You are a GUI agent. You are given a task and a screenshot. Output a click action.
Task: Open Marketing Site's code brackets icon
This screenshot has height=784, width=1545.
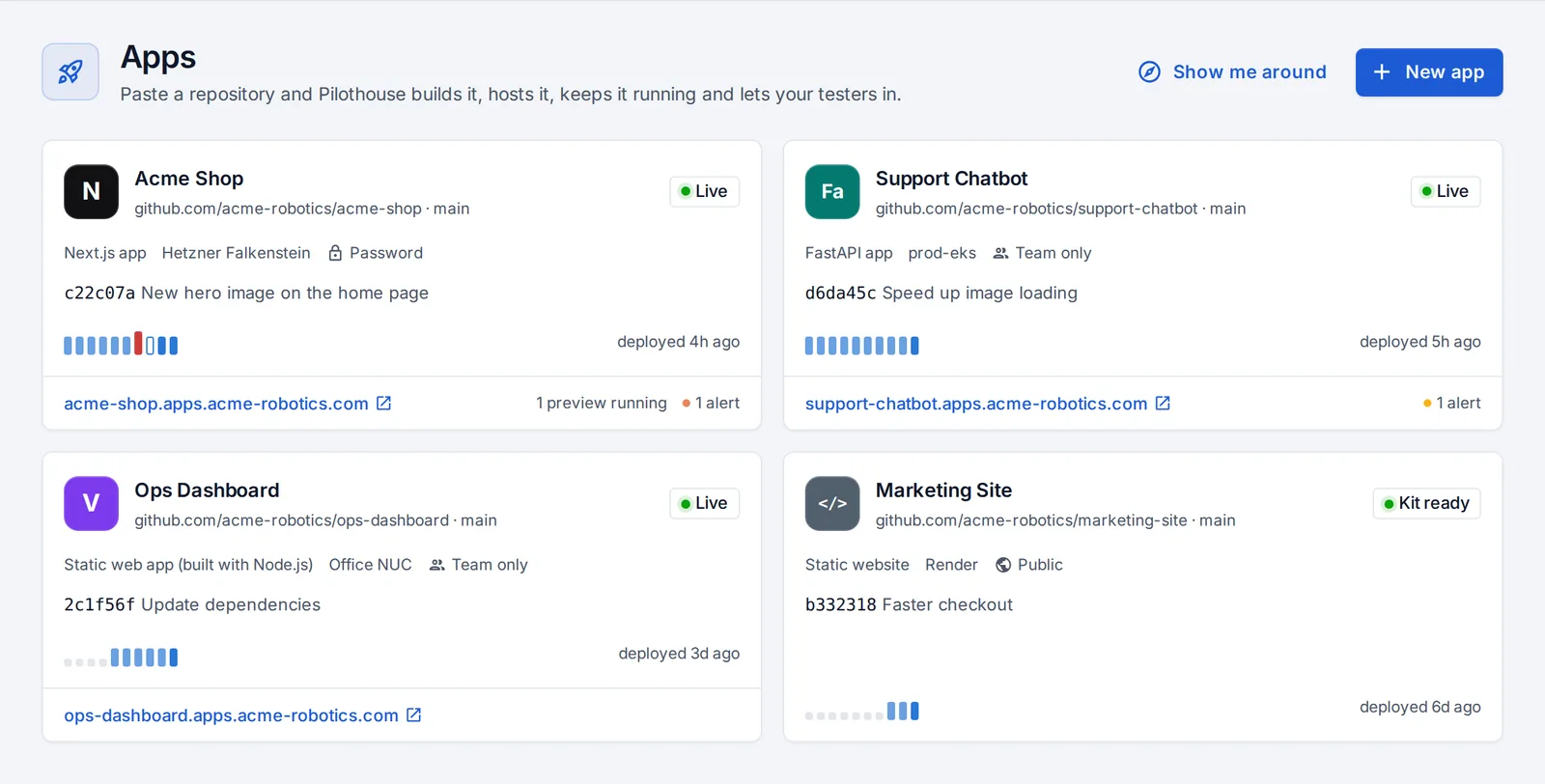tap(832, 503)
